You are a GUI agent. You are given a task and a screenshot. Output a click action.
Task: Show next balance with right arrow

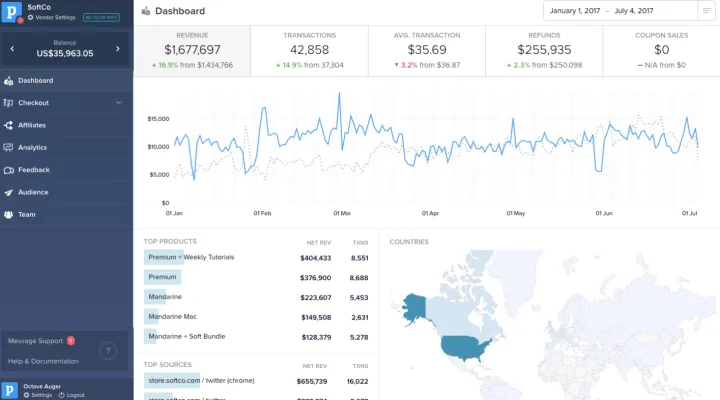tap(117, 47)
